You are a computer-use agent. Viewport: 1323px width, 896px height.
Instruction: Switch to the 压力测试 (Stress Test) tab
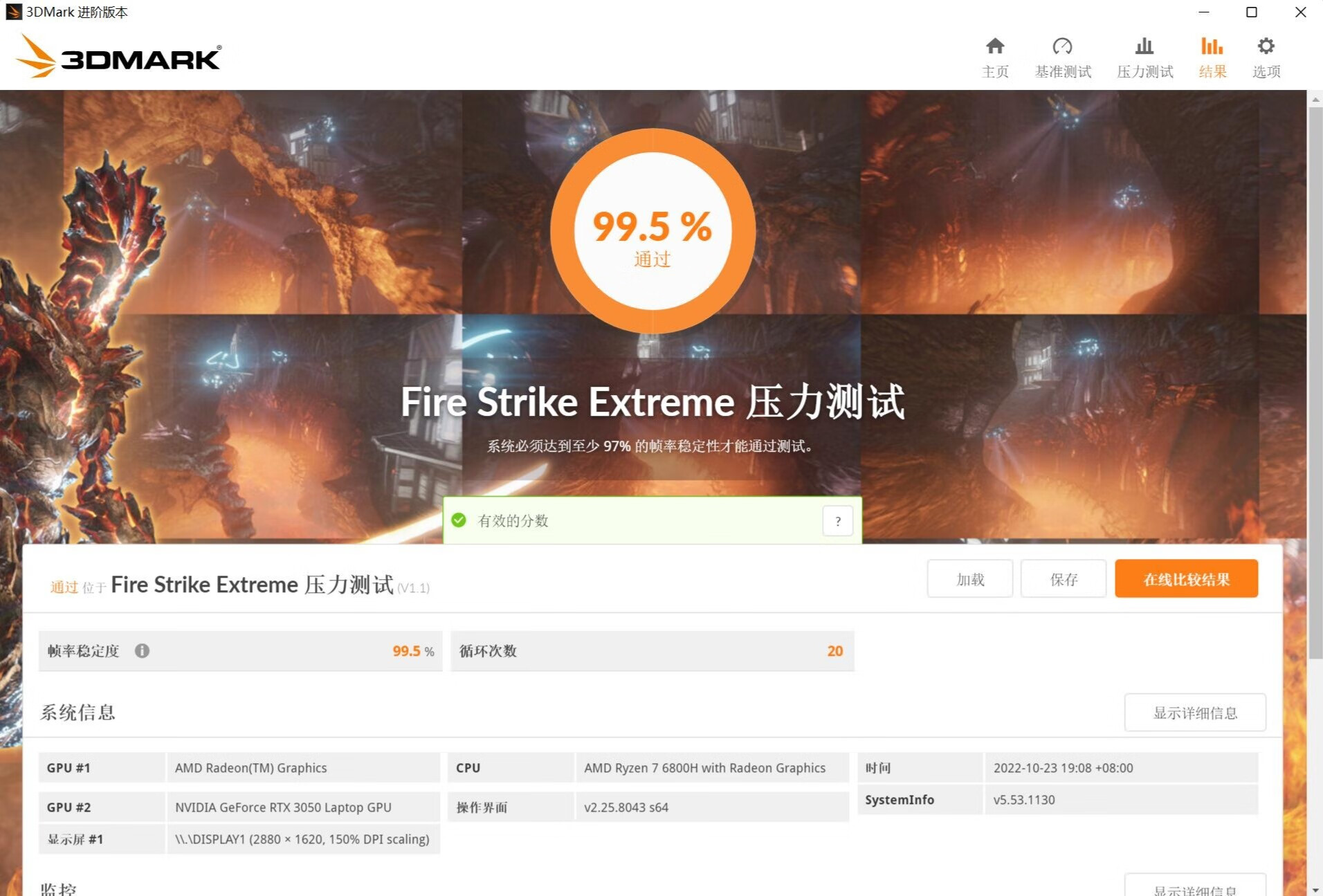click(x=1144, y=55)
